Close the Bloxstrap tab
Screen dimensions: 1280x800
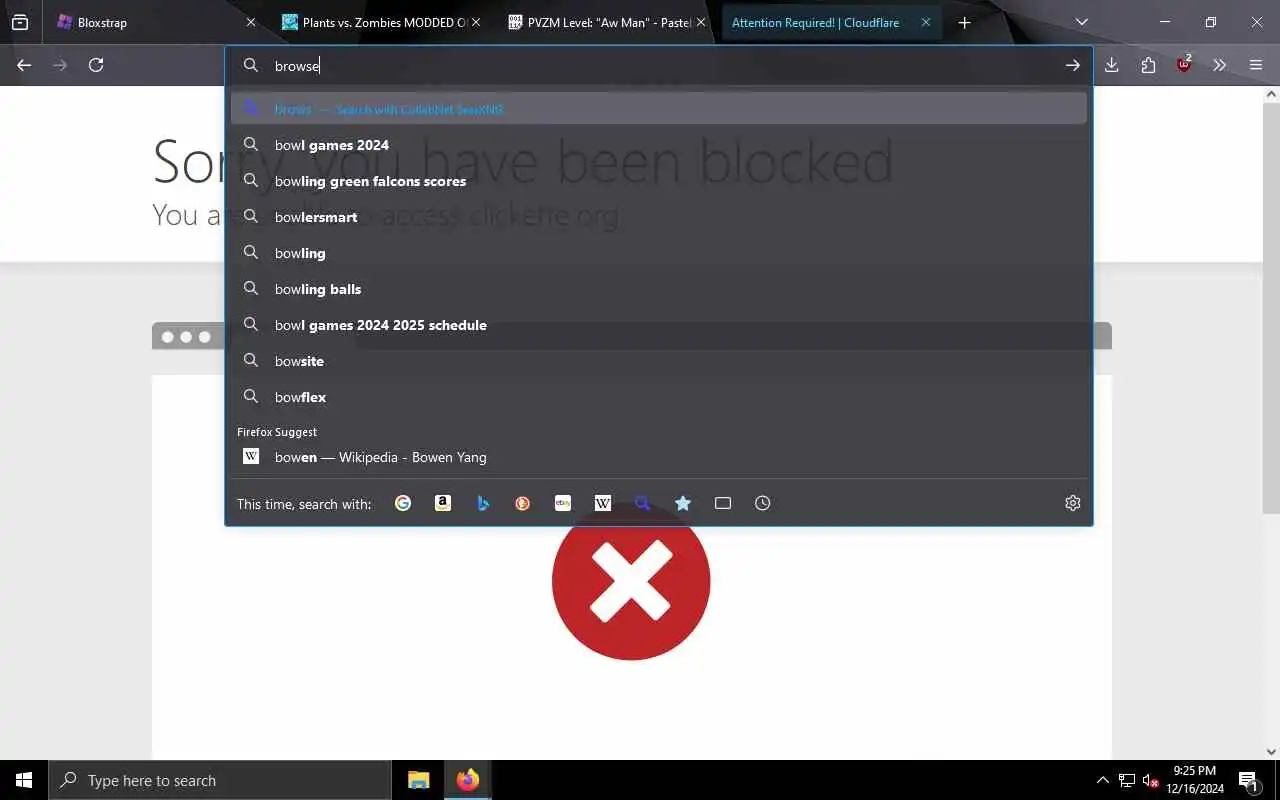251,22
